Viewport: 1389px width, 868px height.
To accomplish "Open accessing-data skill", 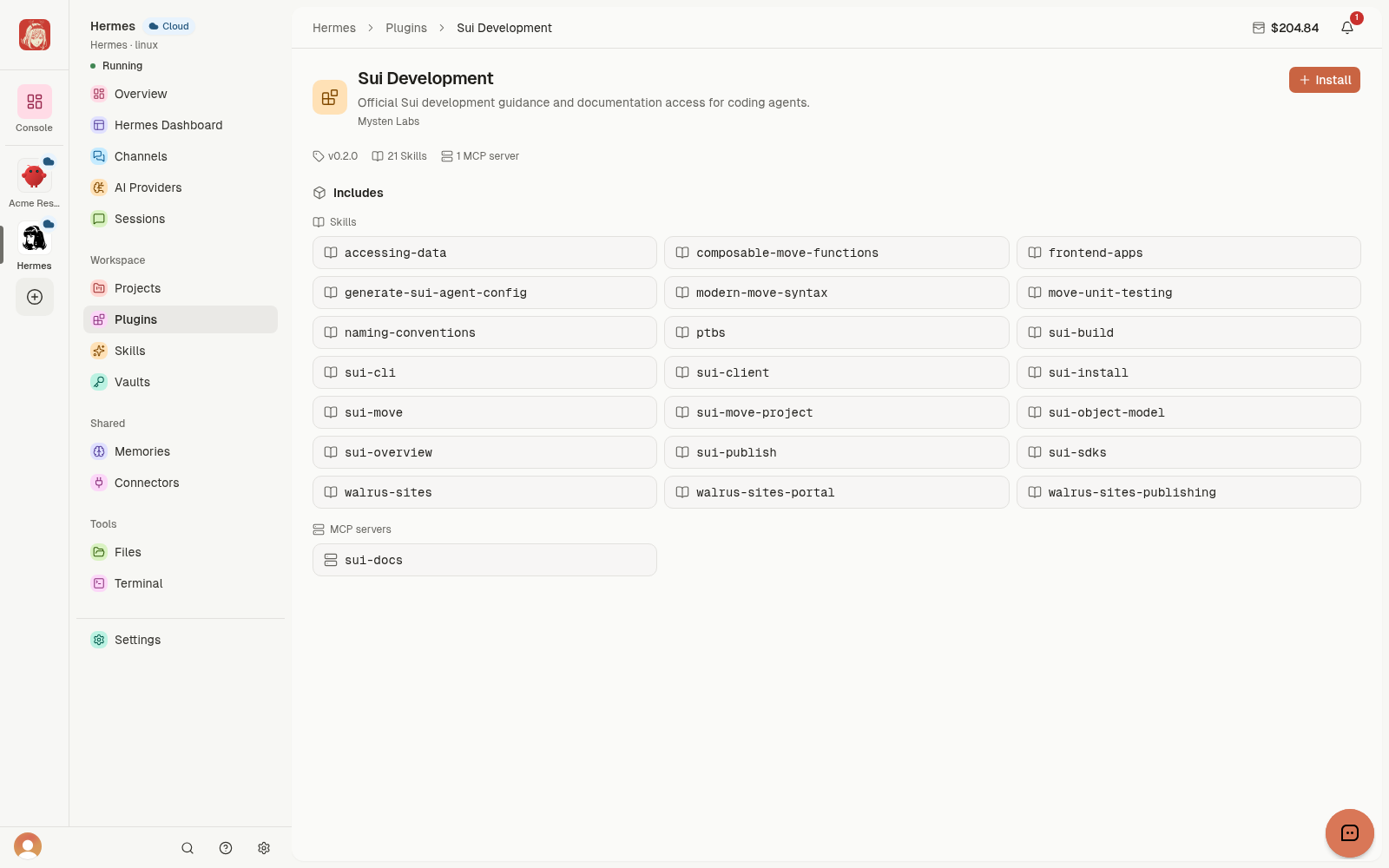I will (x=484, y=253).
